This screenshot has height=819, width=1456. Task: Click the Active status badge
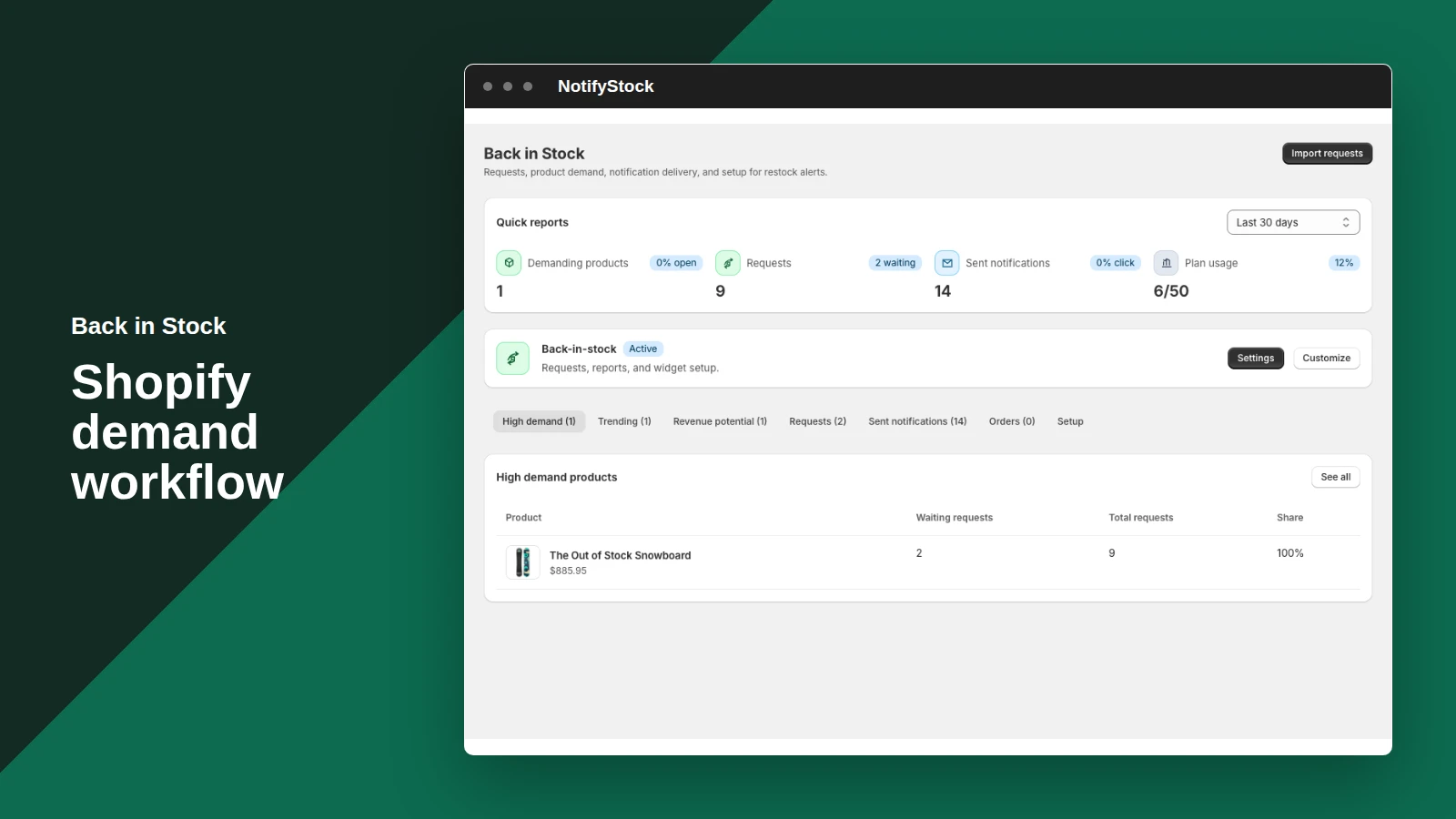[x=642, y=349]
